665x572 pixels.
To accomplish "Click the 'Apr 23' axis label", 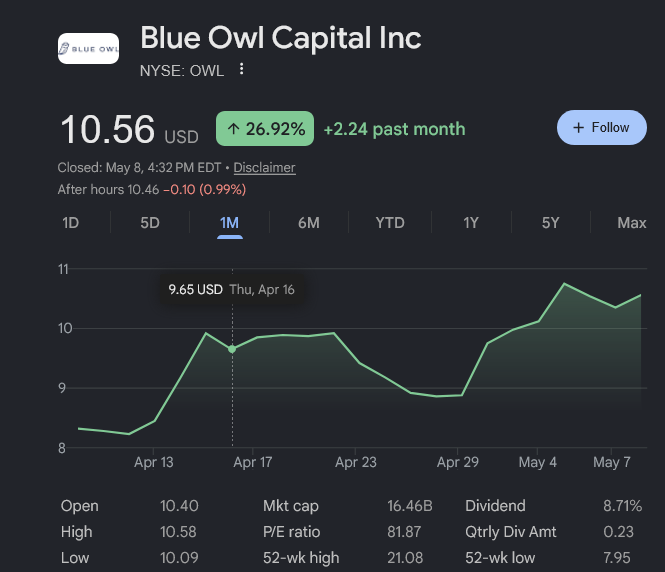I will [x=355, y=462].
